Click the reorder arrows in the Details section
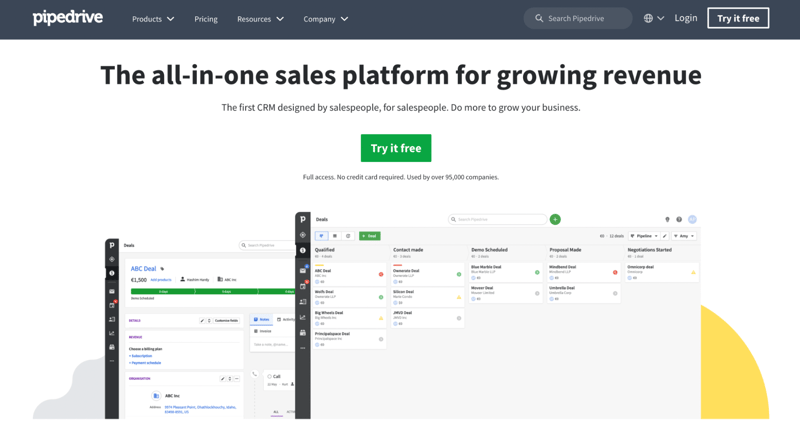800x427 pixels. point(209,320)
